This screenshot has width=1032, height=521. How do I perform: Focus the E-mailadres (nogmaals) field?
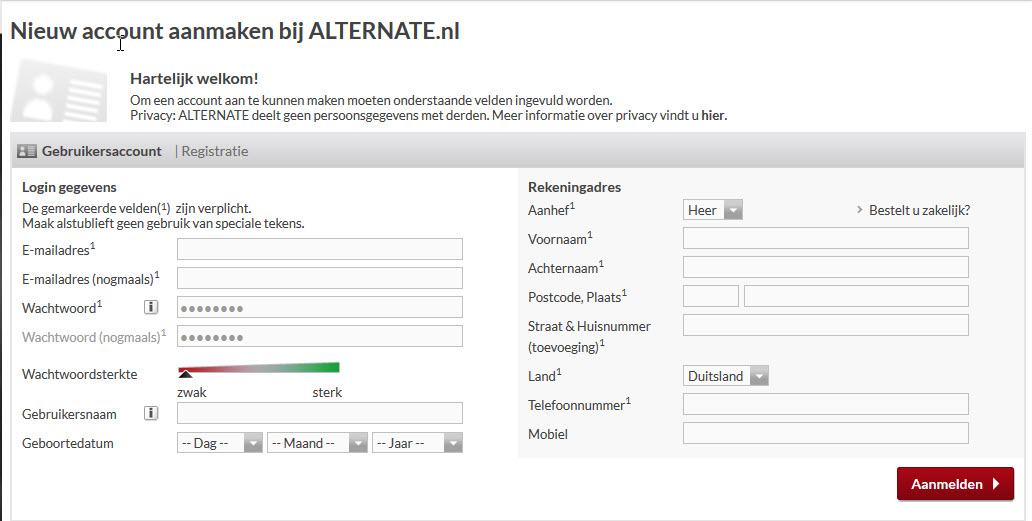[x=320, y=278]
